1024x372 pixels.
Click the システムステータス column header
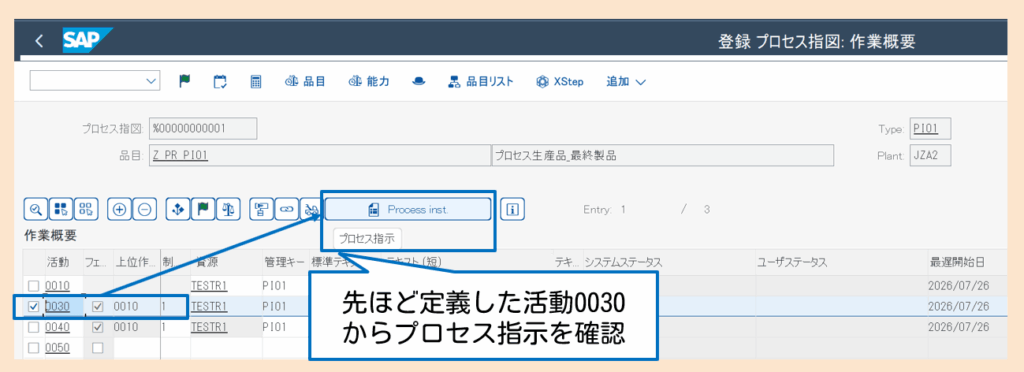point(623,262)
